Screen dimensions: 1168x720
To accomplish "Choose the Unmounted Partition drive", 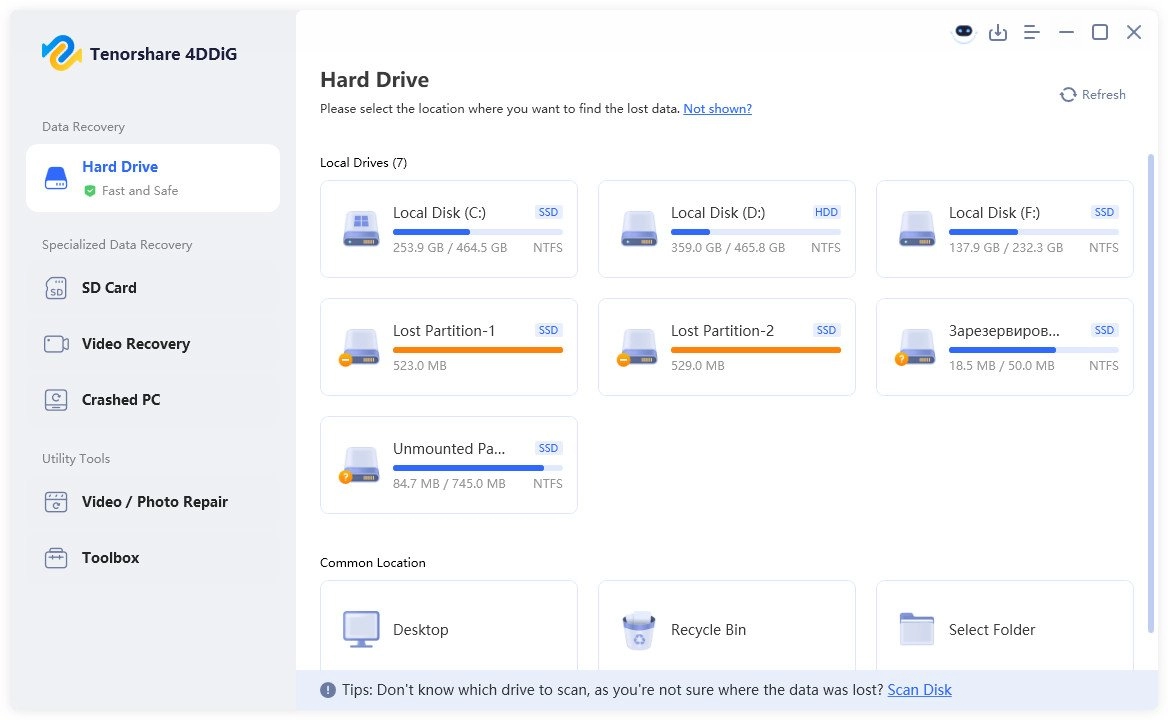I will [448, 465].
